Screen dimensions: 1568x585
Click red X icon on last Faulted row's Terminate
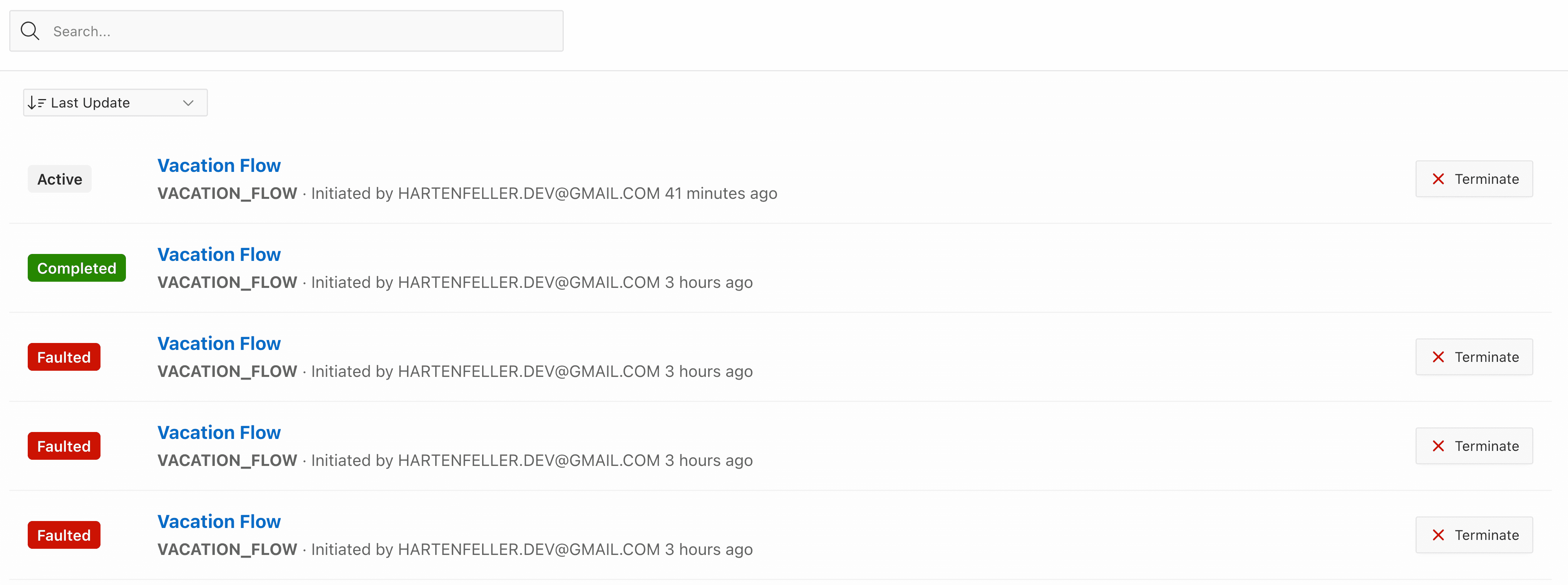[x=1438, y=535]
